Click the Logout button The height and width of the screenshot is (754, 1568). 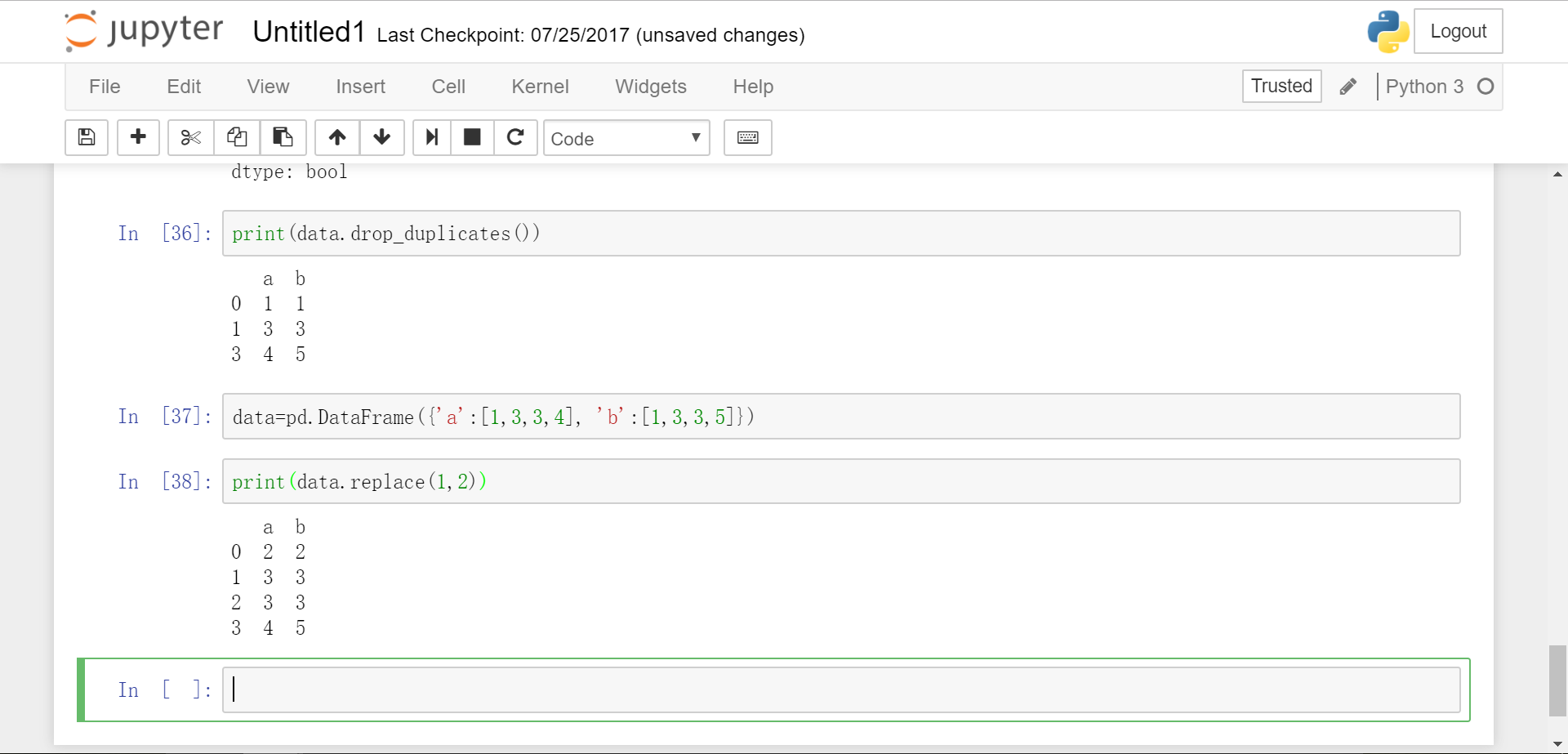[1458, 31]
